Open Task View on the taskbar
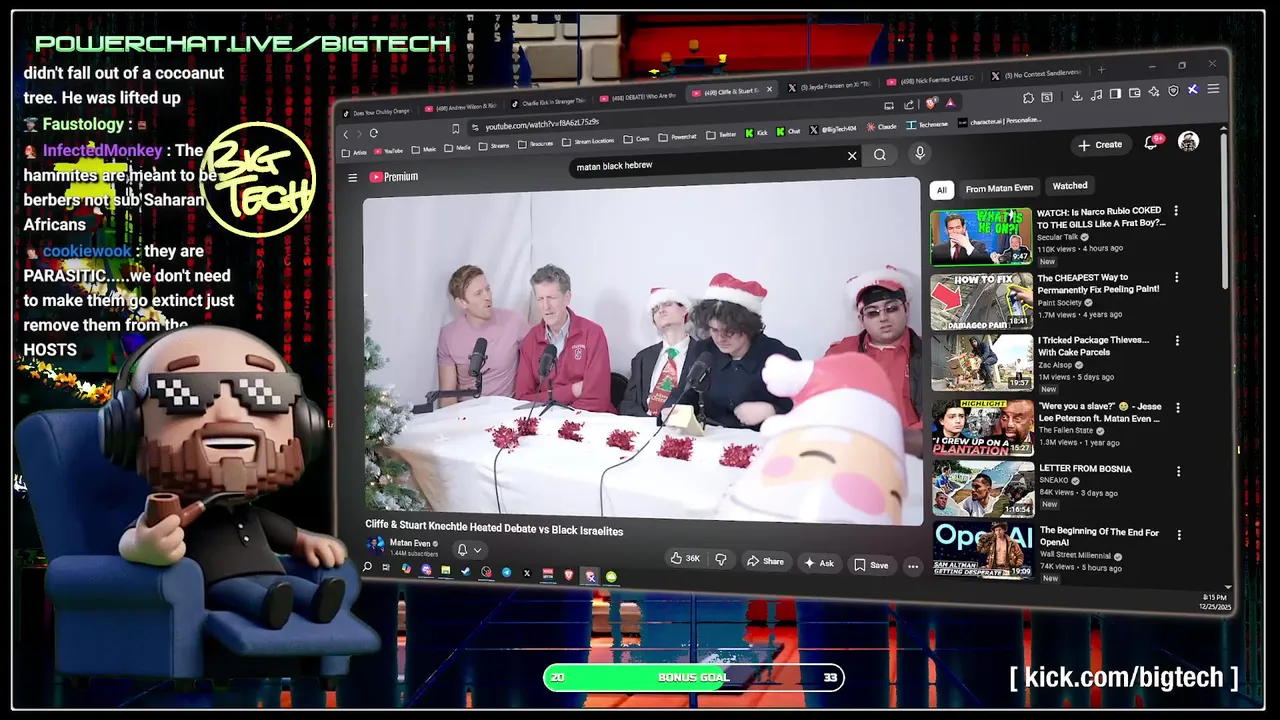This screenshot has height=720, width=1280. (385, 567)
